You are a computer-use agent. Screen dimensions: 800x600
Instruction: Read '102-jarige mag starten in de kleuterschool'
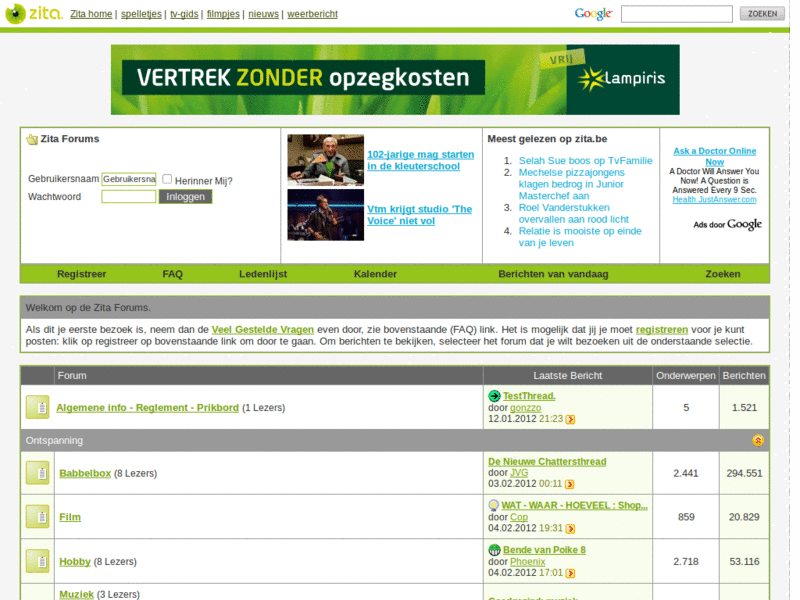click(x=420, y=160)
